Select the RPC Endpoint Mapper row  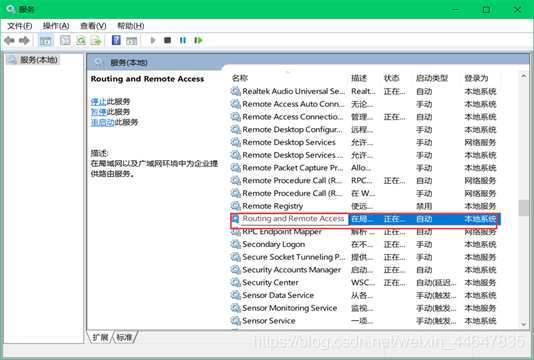(x=364, y=232)
